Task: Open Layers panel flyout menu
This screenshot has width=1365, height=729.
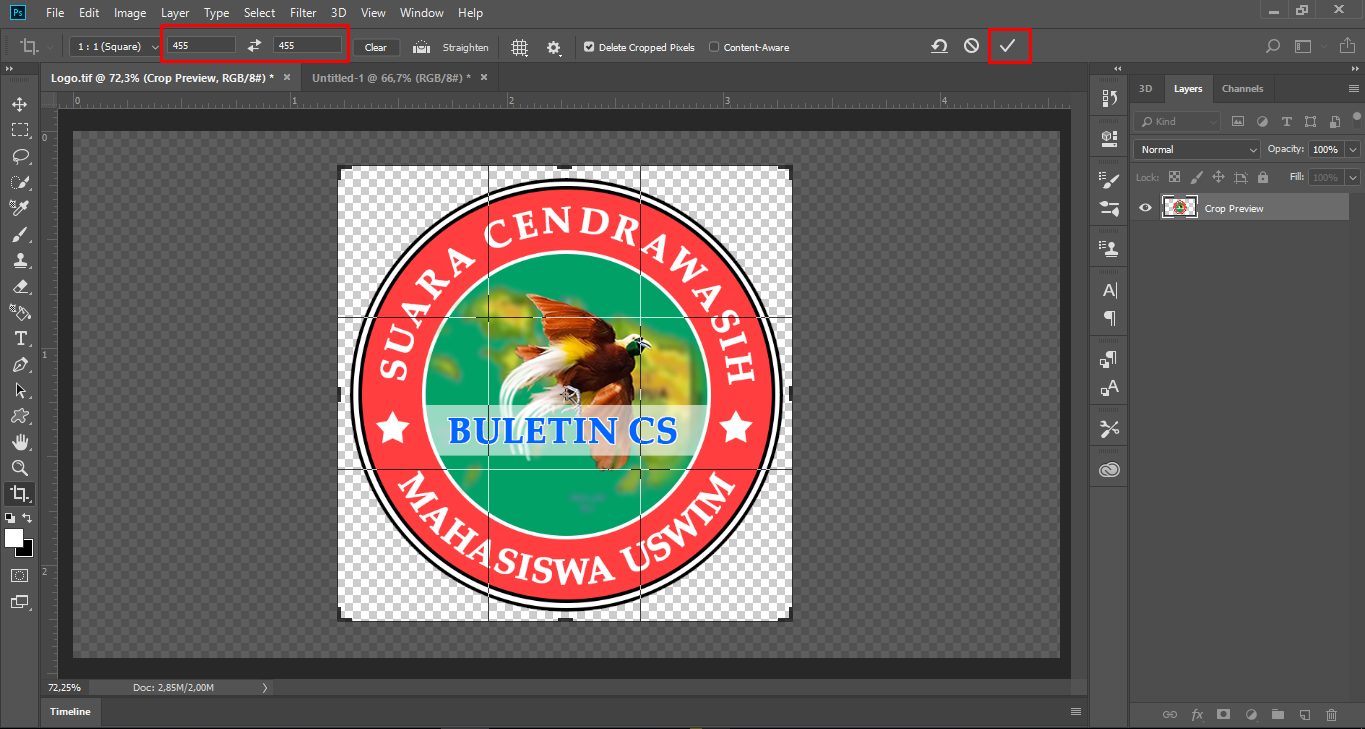Action: tap(1353, 89)
